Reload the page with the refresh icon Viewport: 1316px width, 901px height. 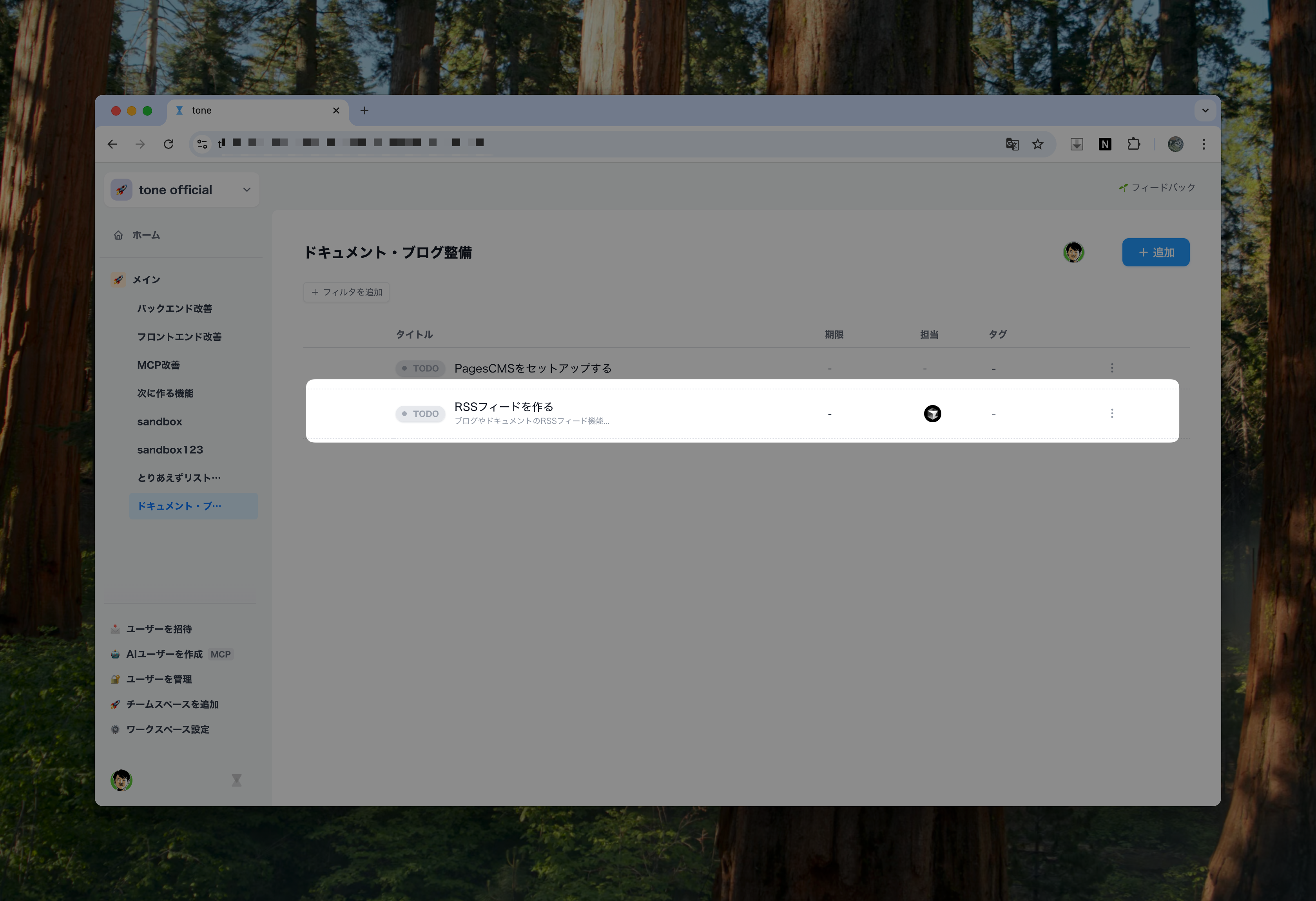168,144
